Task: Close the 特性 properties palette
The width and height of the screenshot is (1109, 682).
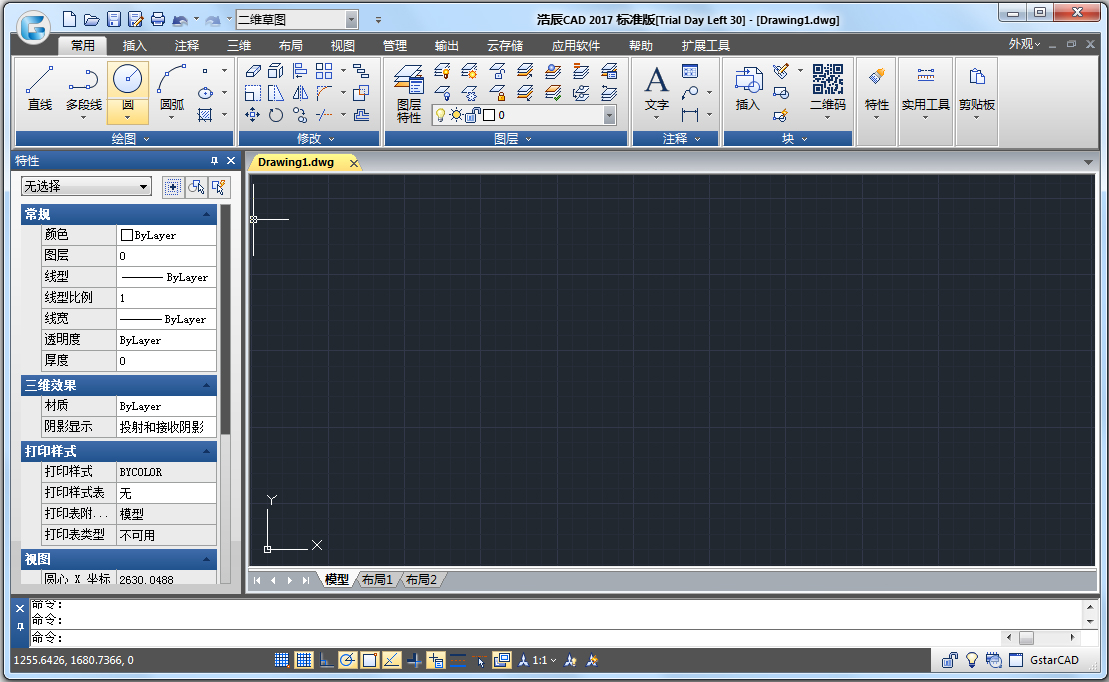Action: coord(231,161)
